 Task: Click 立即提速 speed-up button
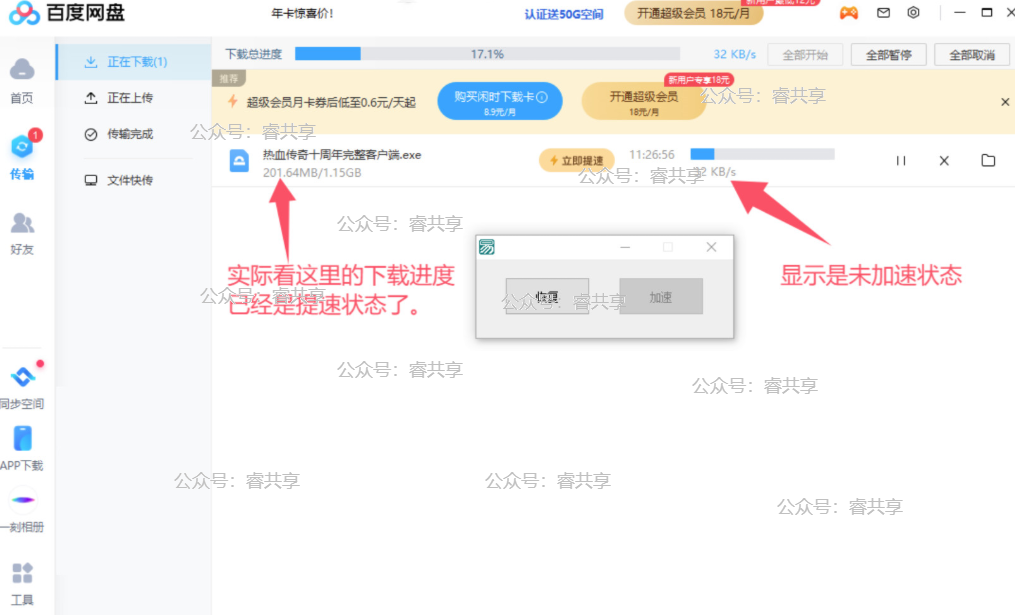pos(576,160)
